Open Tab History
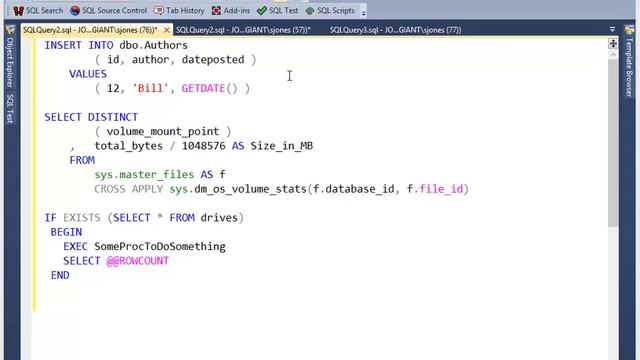640x360 pixels. [179, 11]
